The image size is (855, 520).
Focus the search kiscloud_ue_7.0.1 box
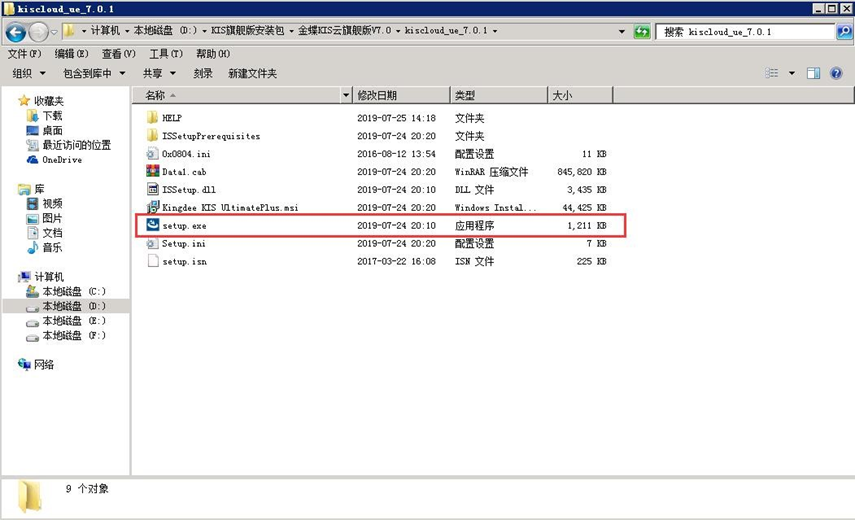click(x=745, y=32)
